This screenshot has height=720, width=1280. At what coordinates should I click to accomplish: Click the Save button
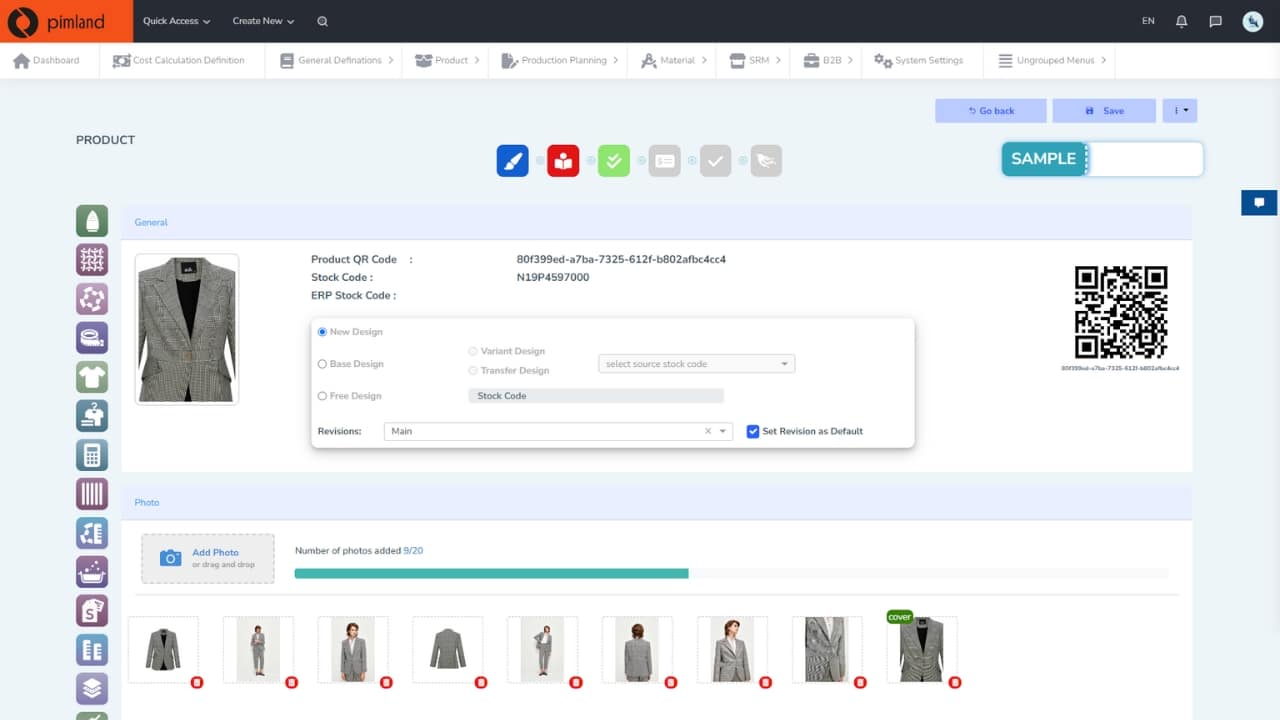point(1104,111)
